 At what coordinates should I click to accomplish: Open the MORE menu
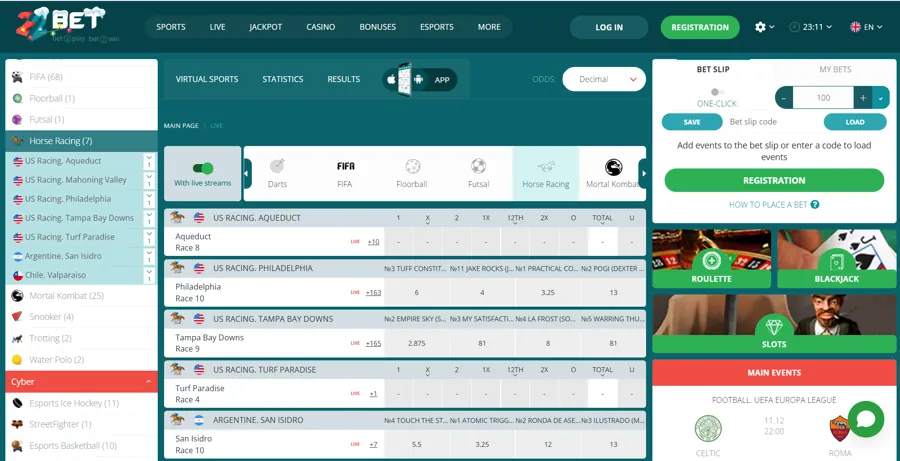[x=489, y=27]
